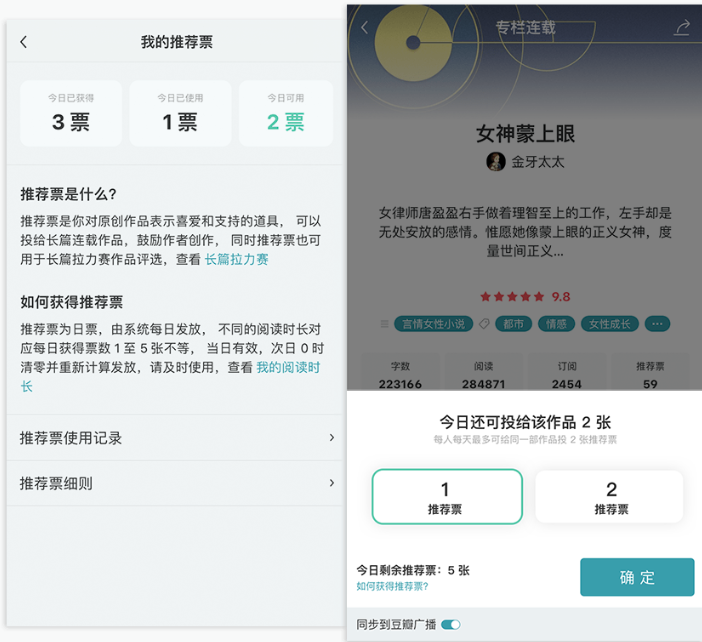This screenshot has height=642, width=702.
Task: Tap the share icon on 专栏连载 header
Action: tap(682, 28)
